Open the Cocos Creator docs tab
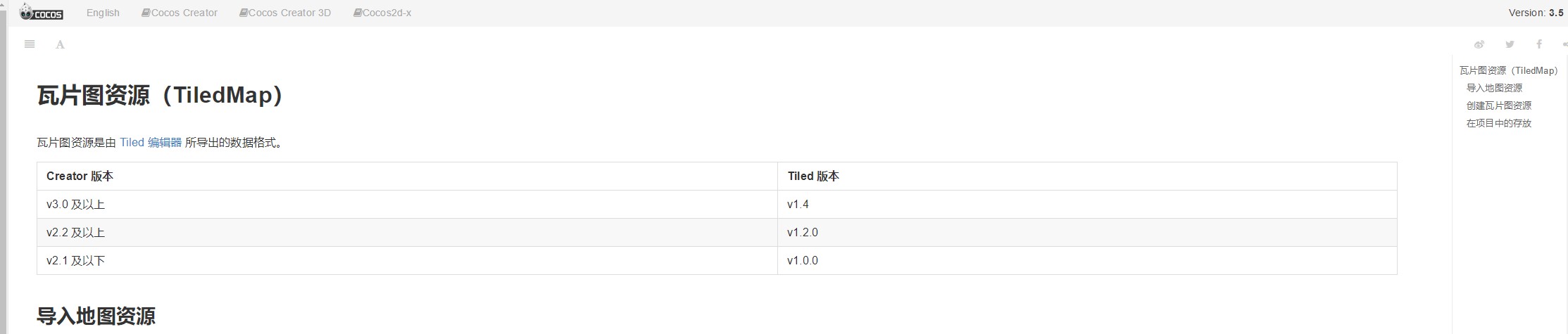 180,13
